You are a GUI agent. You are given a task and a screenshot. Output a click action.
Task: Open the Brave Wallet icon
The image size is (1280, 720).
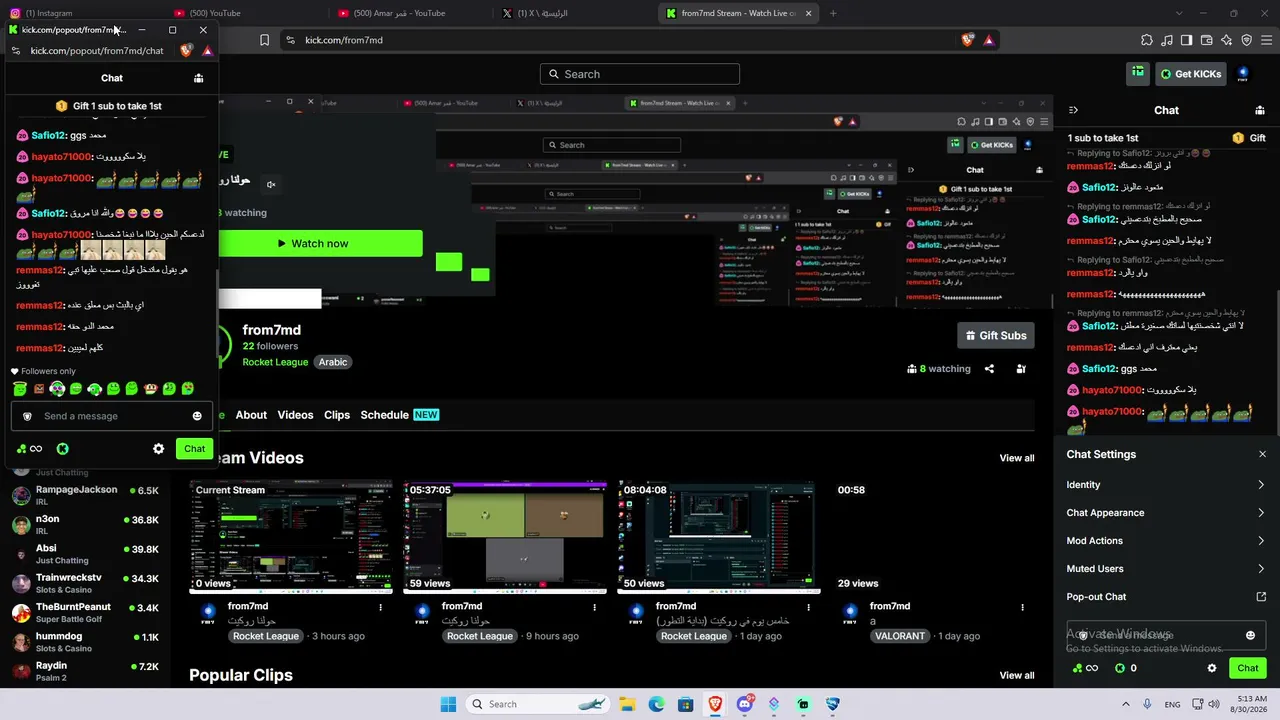coord(1206,40)
